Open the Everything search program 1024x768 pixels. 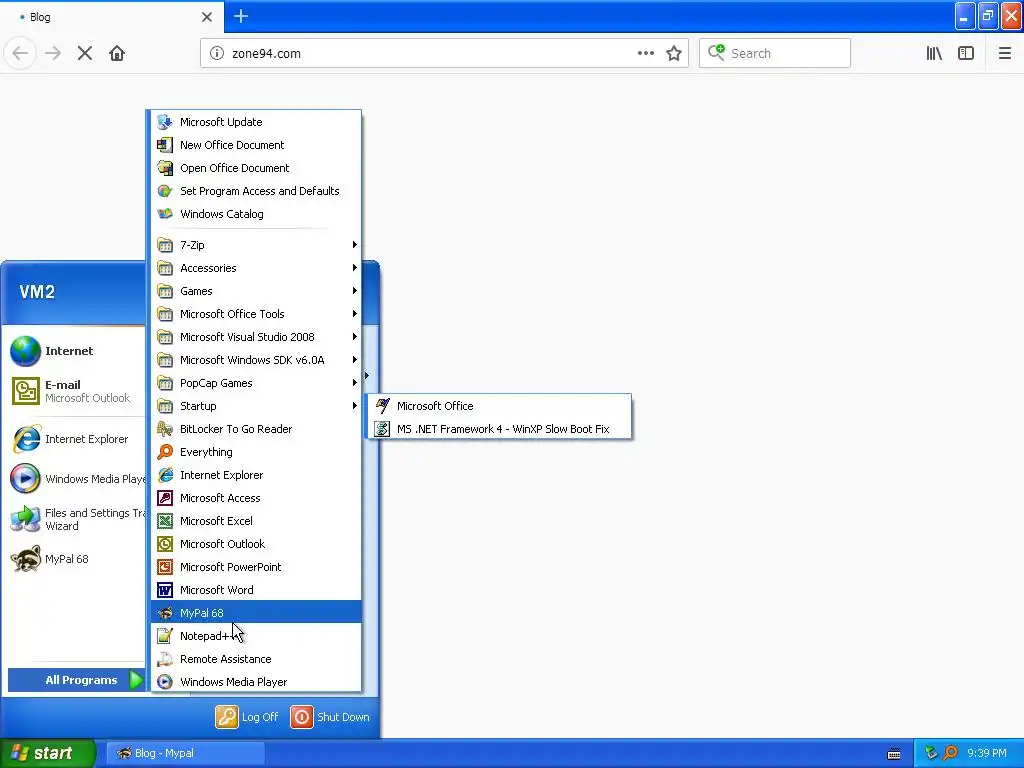[x=256, y=452]
